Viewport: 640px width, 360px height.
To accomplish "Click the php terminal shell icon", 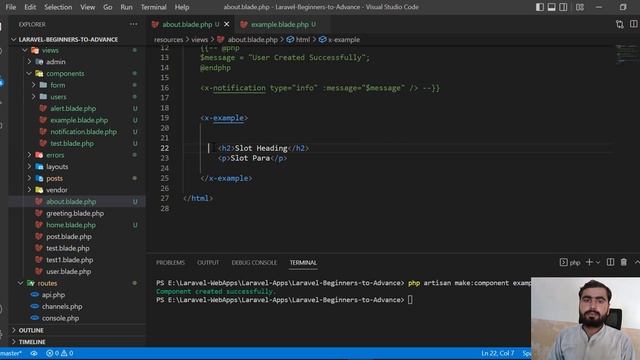I will 563,262.
